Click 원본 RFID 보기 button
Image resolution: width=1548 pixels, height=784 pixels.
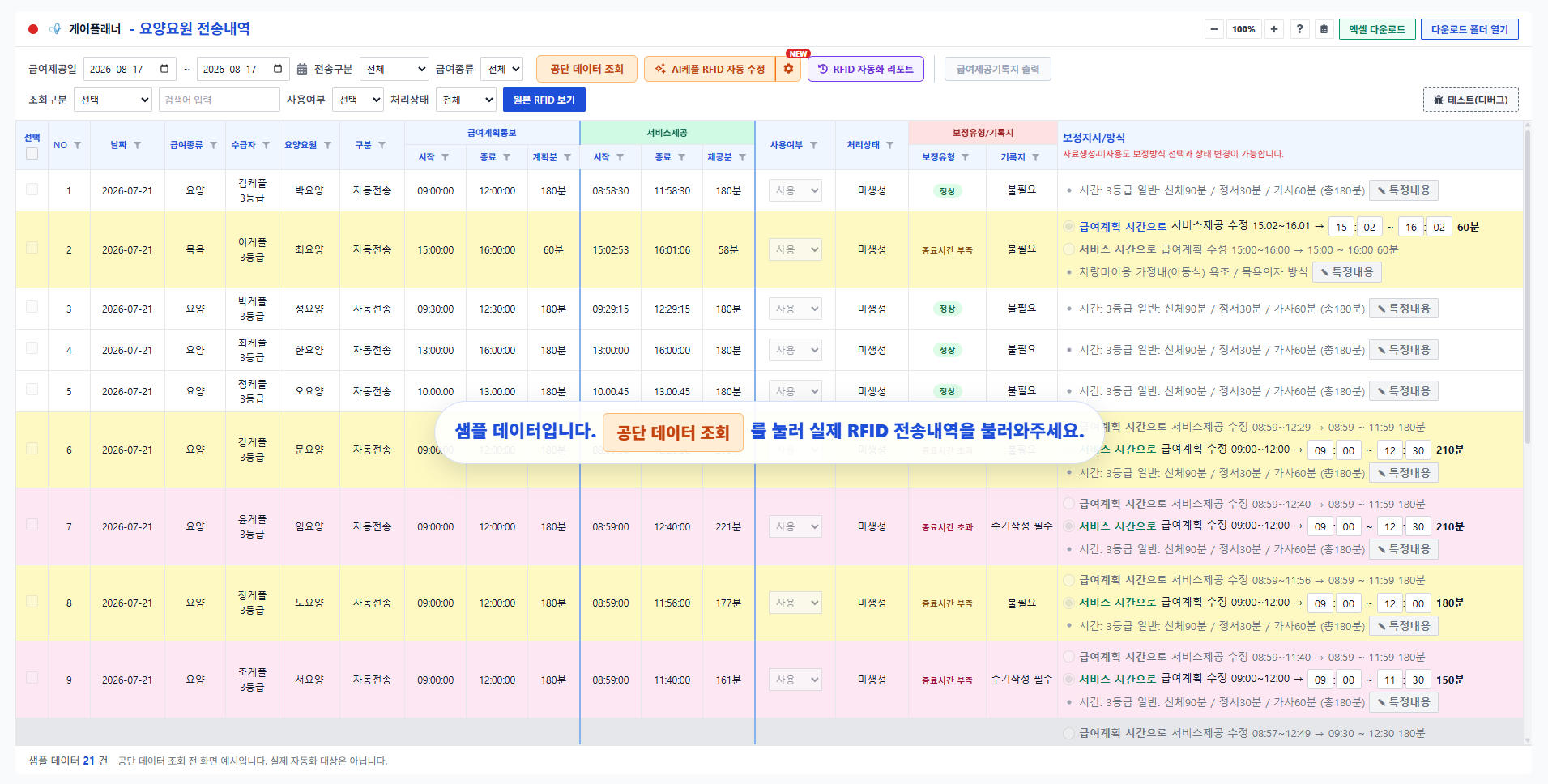pos(544,100)
